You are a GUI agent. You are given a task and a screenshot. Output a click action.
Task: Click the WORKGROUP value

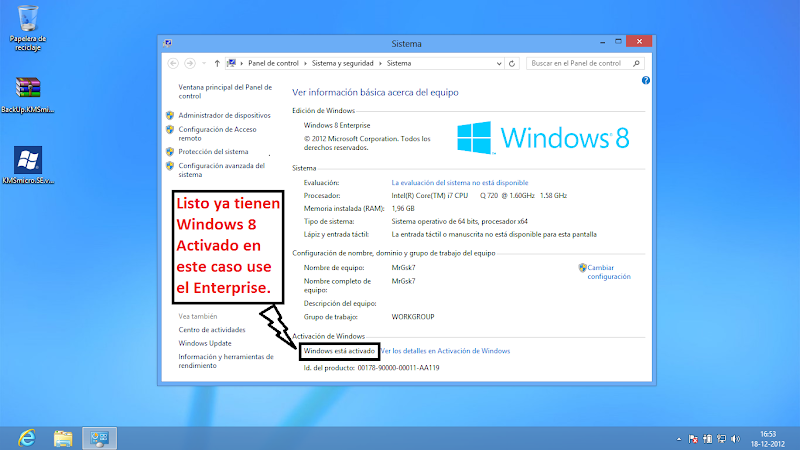[413, 317]
